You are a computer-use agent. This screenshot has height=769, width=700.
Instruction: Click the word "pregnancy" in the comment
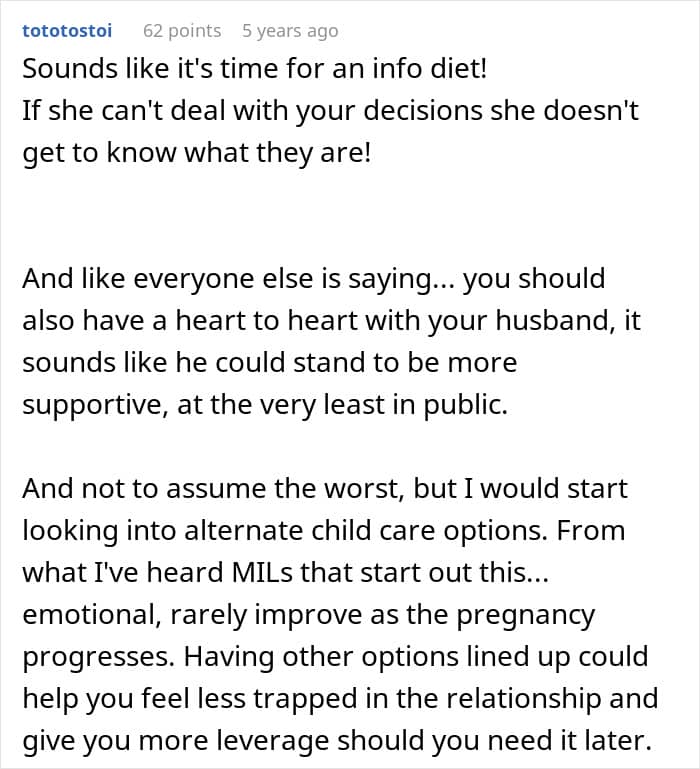[526, 616]
